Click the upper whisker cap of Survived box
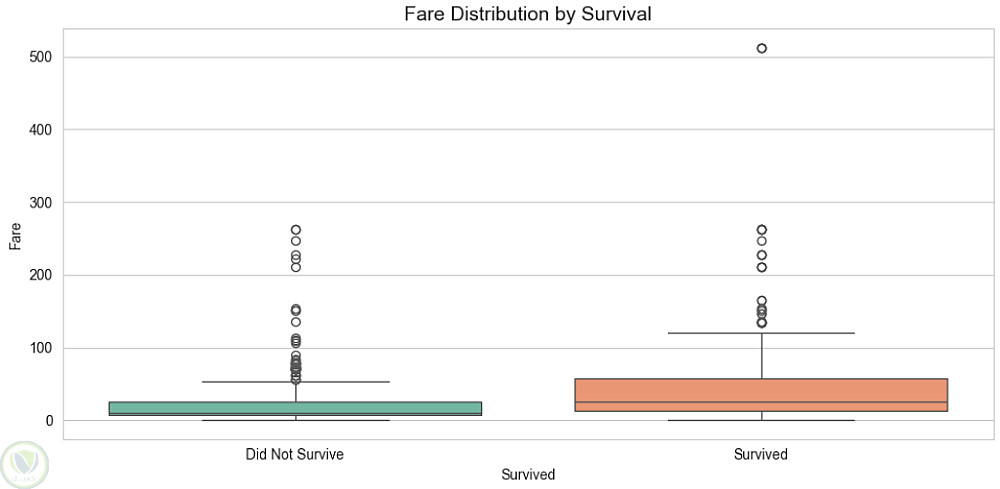 coord(761,333)
